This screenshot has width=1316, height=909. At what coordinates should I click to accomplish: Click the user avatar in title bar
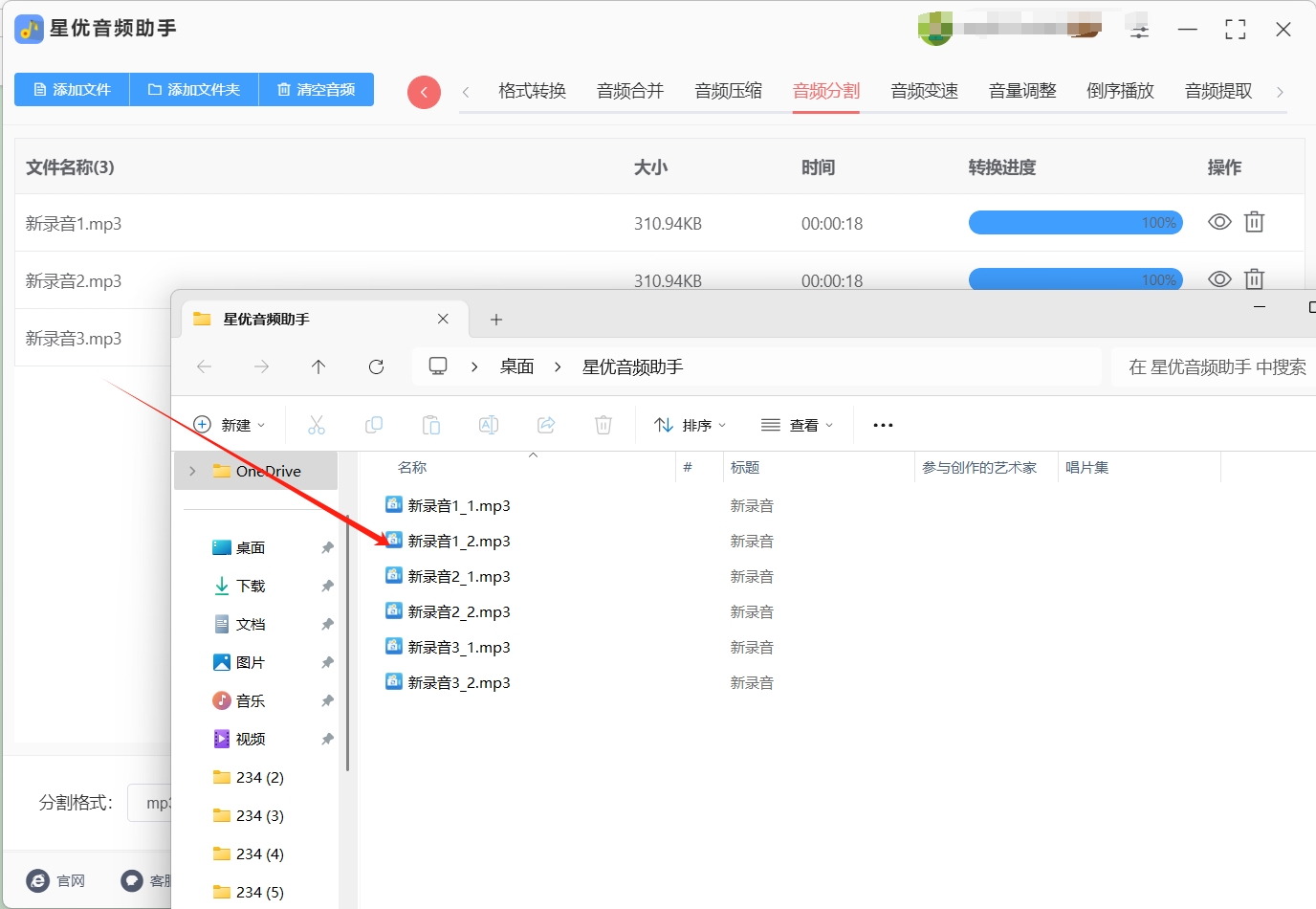[934, 29]
